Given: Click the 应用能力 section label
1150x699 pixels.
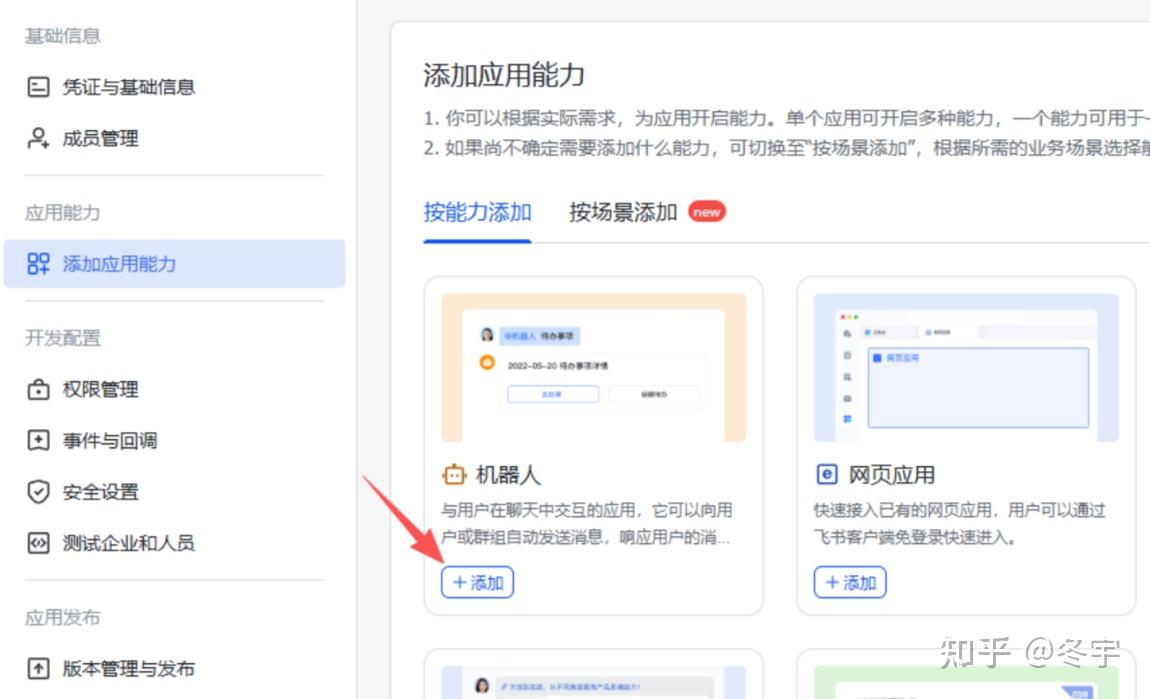Looking at the screenshot, I should (x=63, y=213).
